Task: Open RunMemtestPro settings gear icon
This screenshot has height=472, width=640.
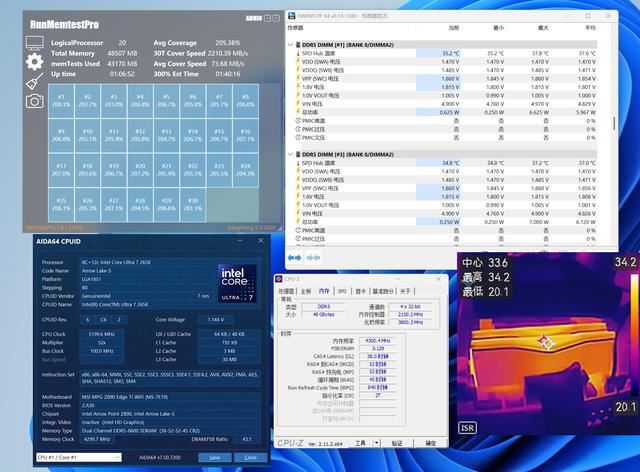Action: 34,62
